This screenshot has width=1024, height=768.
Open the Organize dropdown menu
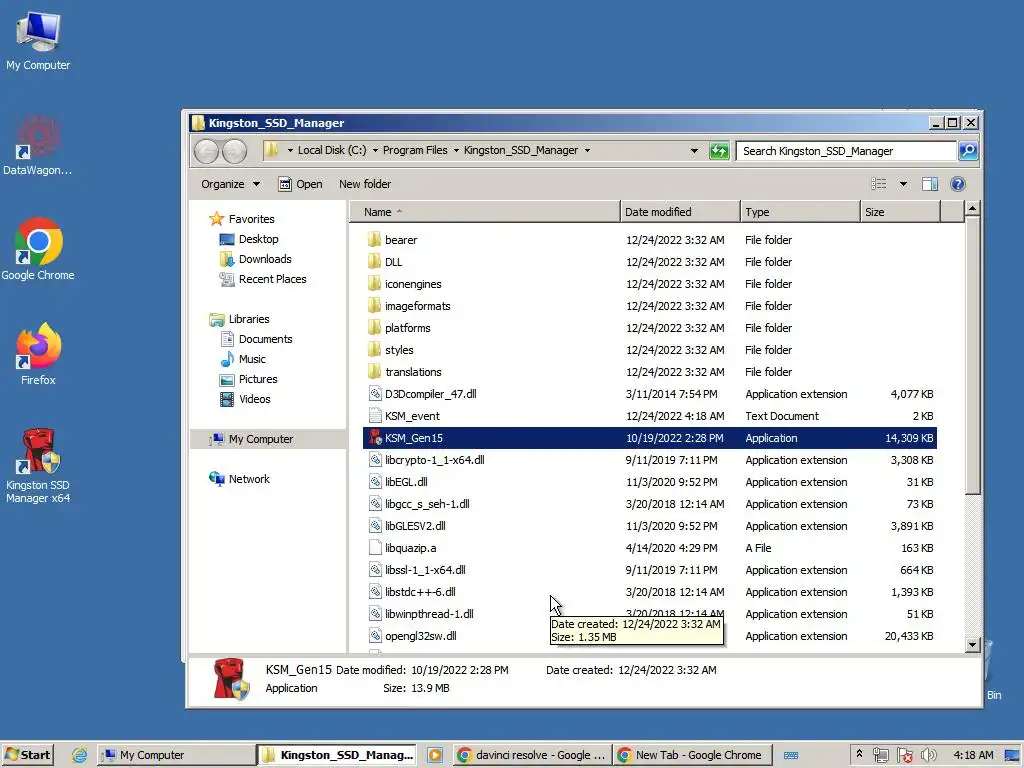coord(230,184)
